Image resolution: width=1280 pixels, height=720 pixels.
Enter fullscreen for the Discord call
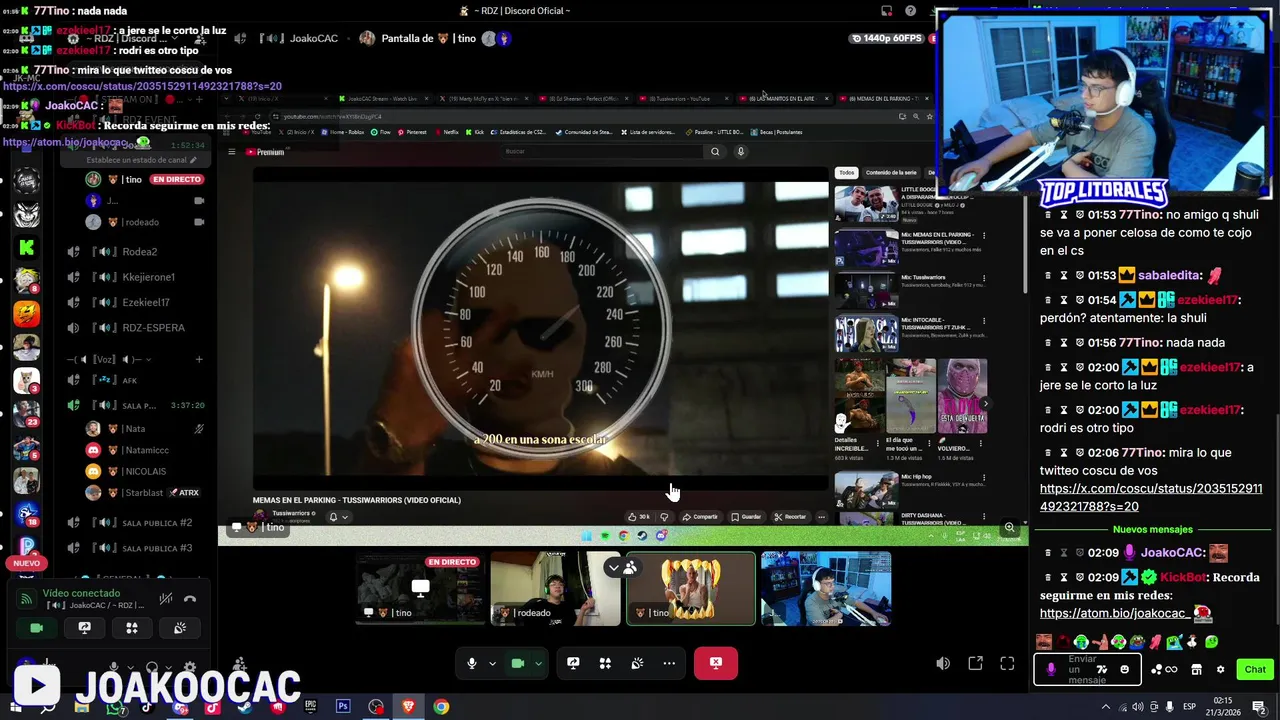tap(1007, 663)
